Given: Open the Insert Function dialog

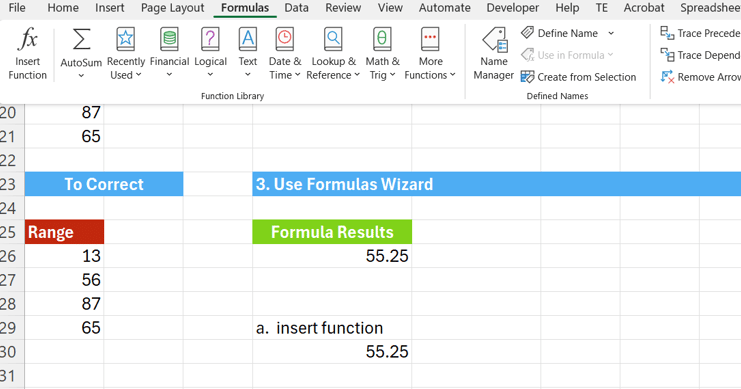Looking at the screenshot, I should (27, 53).
